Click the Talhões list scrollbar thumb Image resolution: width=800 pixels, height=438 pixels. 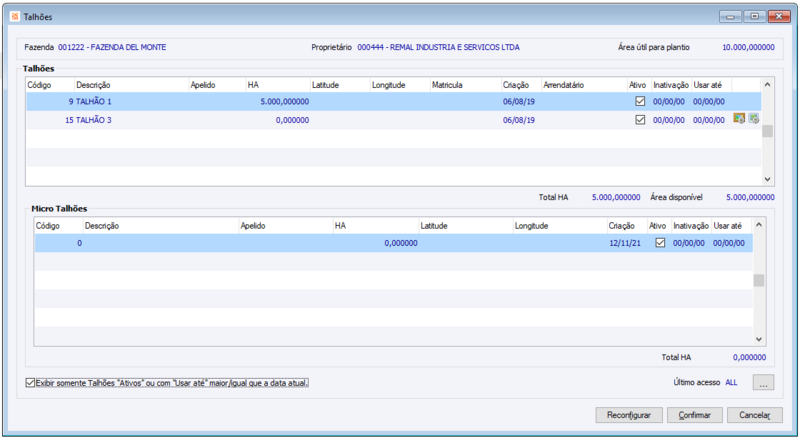pyautogui.click(x=767, y=131)
